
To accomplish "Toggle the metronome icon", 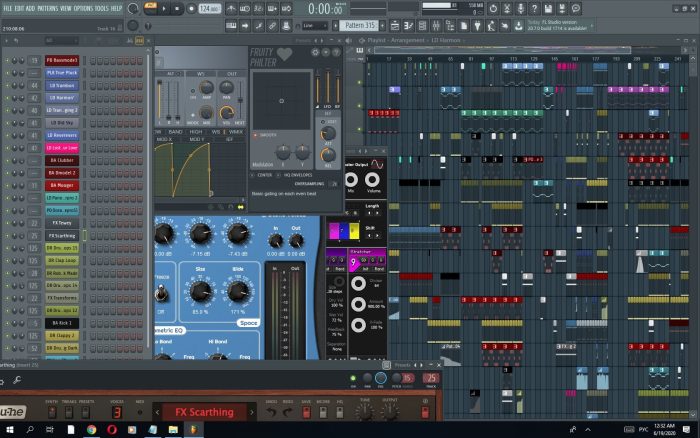I will [x=231, y=8].
